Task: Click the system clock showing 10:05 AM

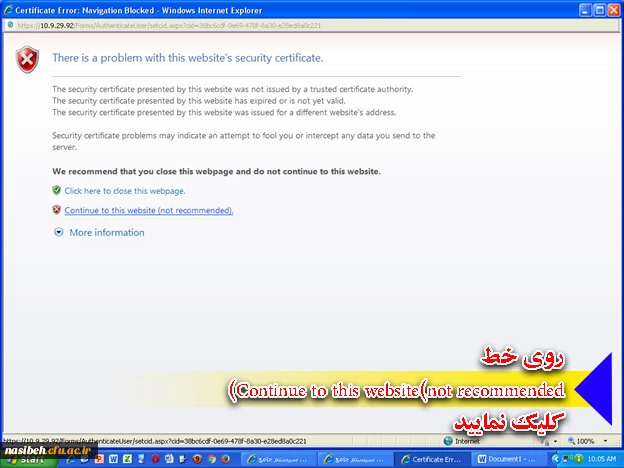Action: coord(602,459)
